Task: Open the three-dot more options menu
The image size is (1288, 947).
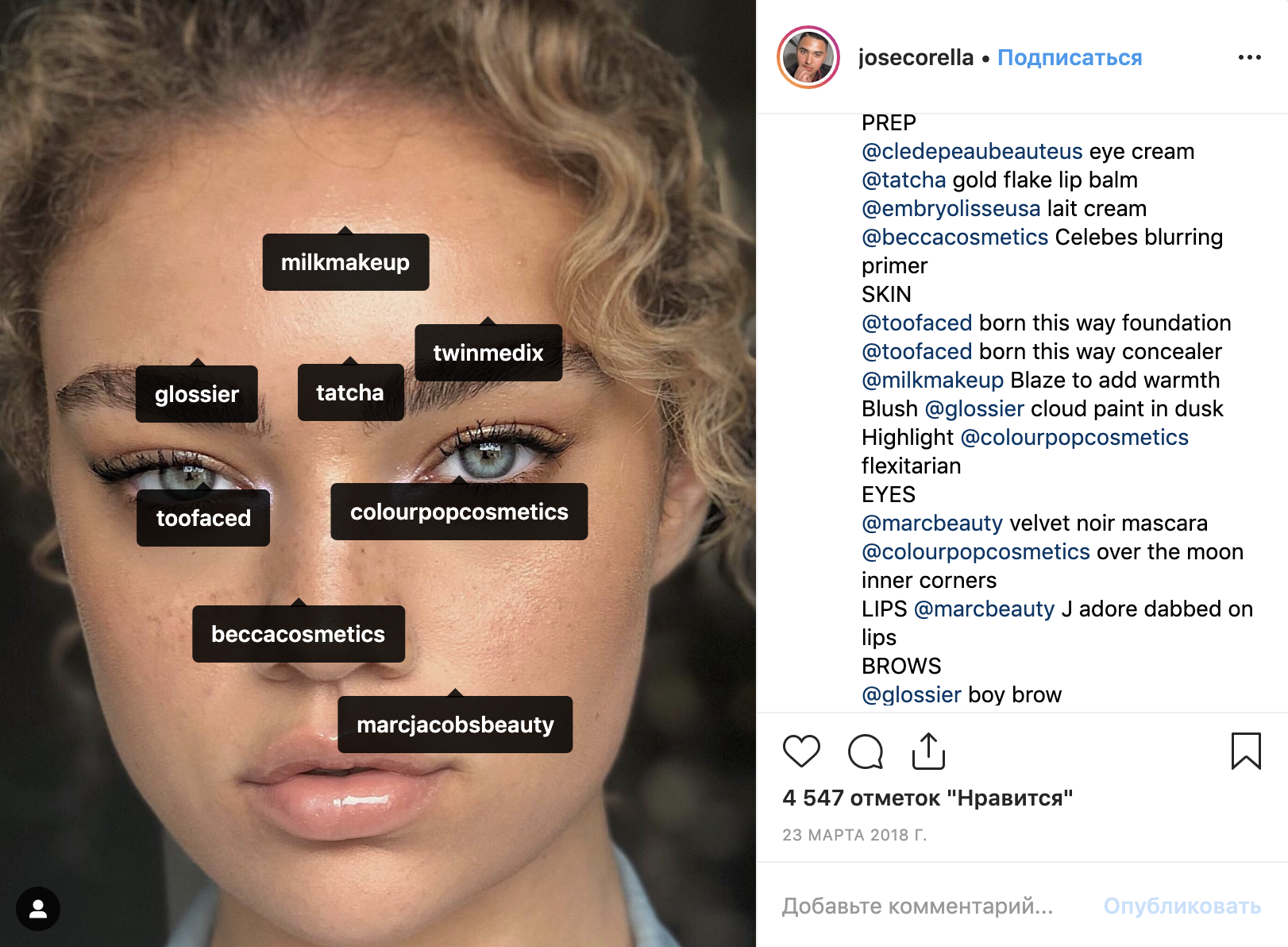Action: click(1249, 57)
